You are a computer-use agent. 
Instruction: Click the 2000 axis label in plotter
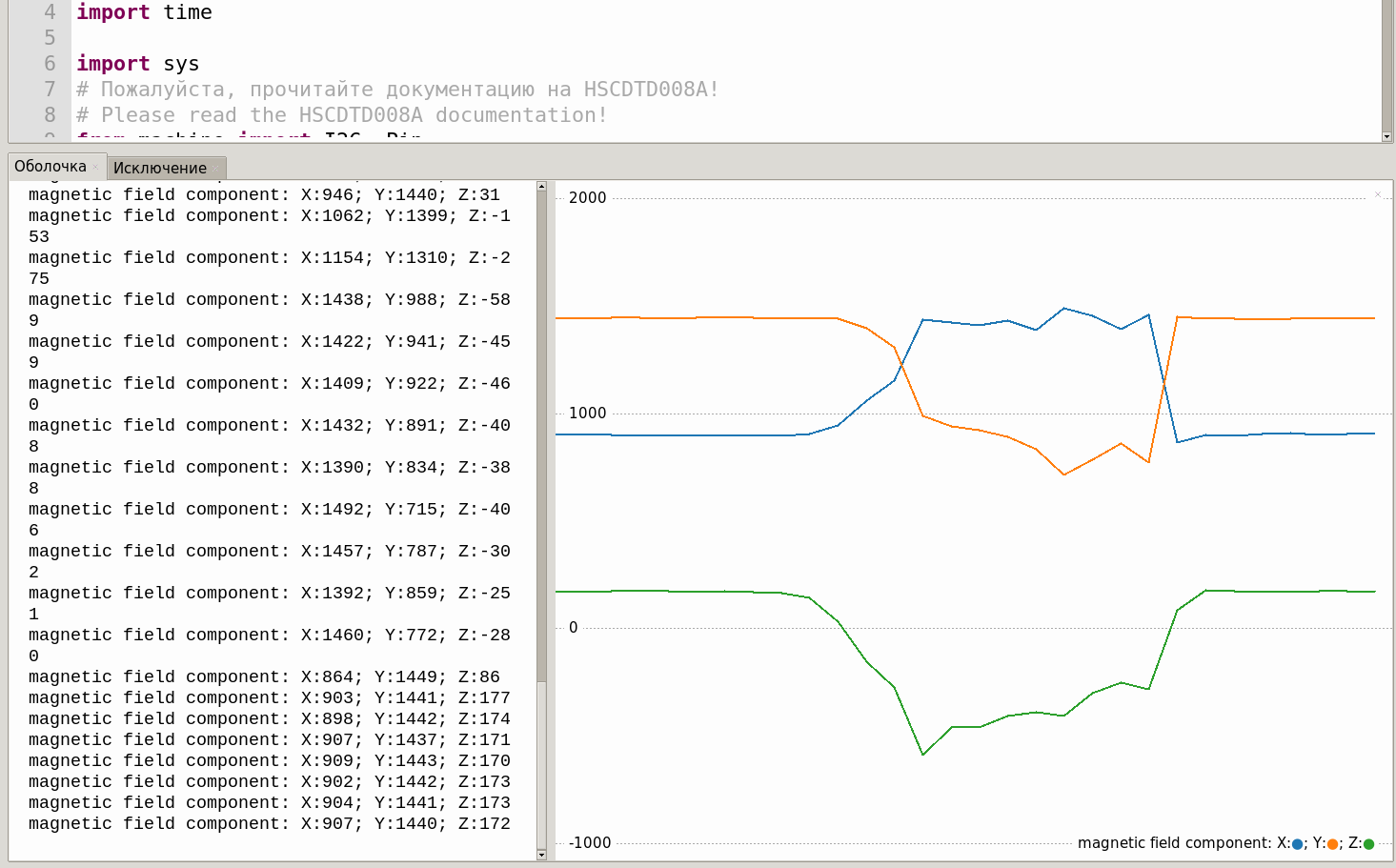click(587, 198)
